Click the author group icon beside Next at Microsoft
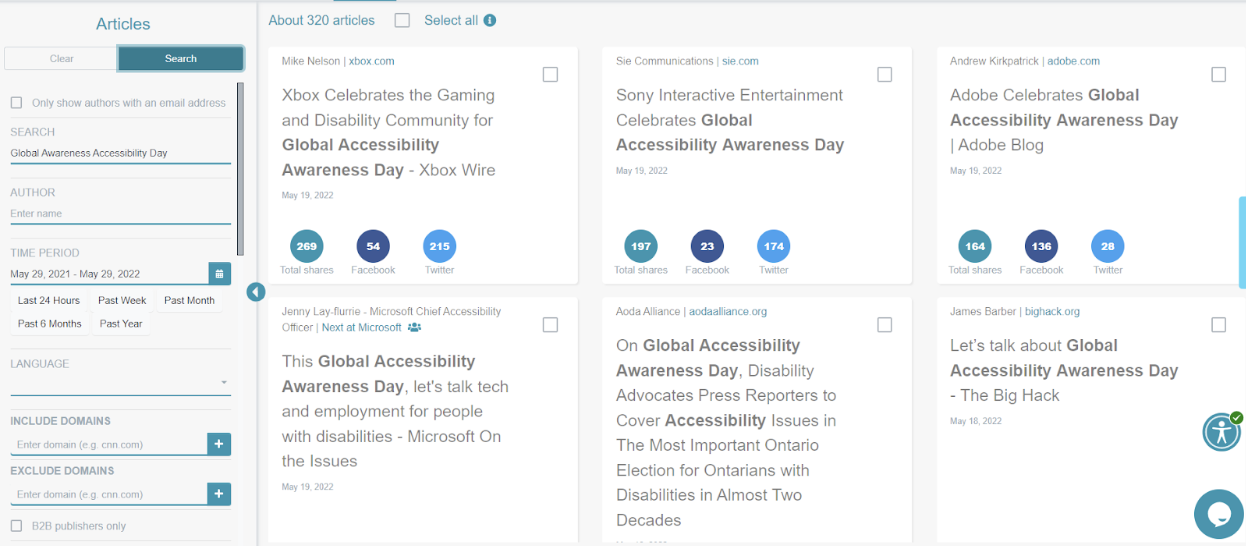The height and width of the screenshot is (546, 1246). (x=415, y=327)
